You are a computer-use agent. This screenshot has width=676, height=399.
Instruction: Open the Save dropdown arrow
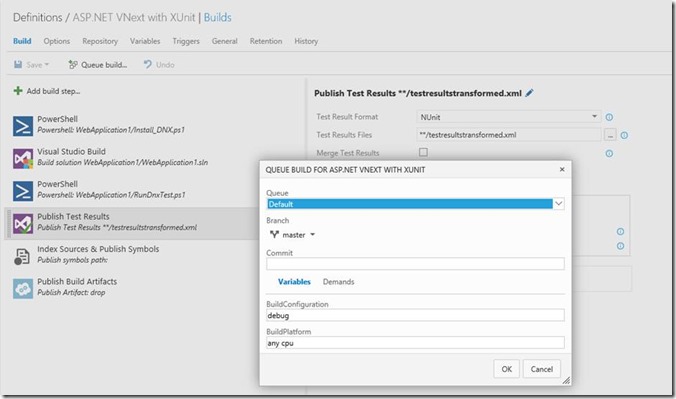point(47,65)
